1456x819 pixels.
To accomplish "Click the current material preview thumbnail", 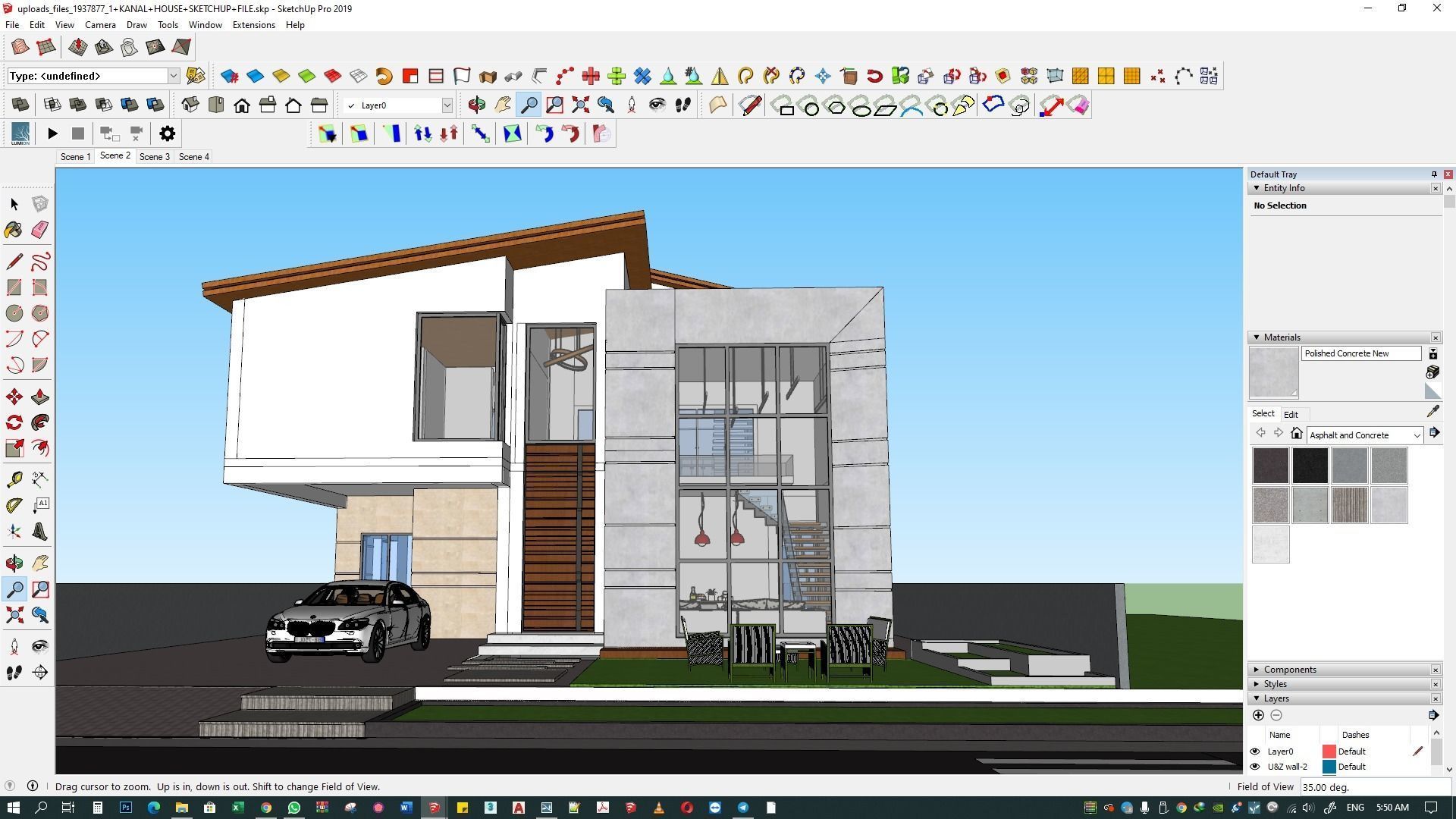I will [x=1273, y=372].
